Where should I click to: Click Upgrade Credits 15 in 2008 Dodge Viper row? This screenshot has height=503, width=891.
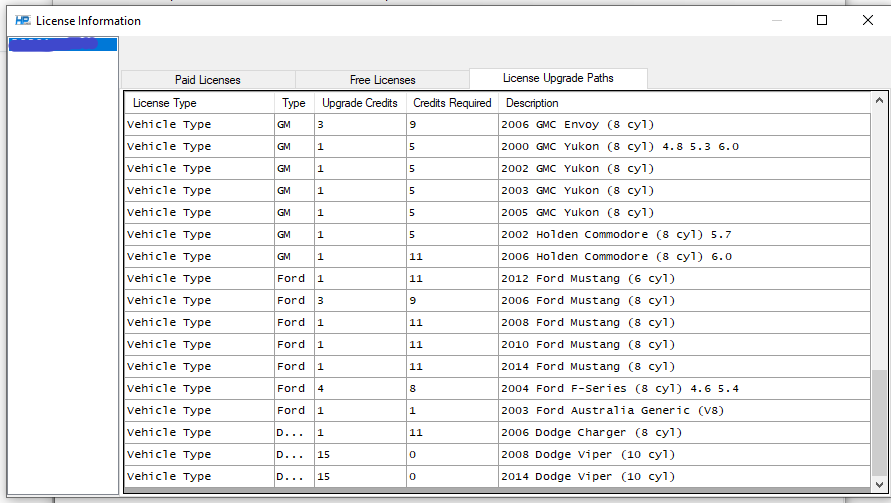(360, 455)
